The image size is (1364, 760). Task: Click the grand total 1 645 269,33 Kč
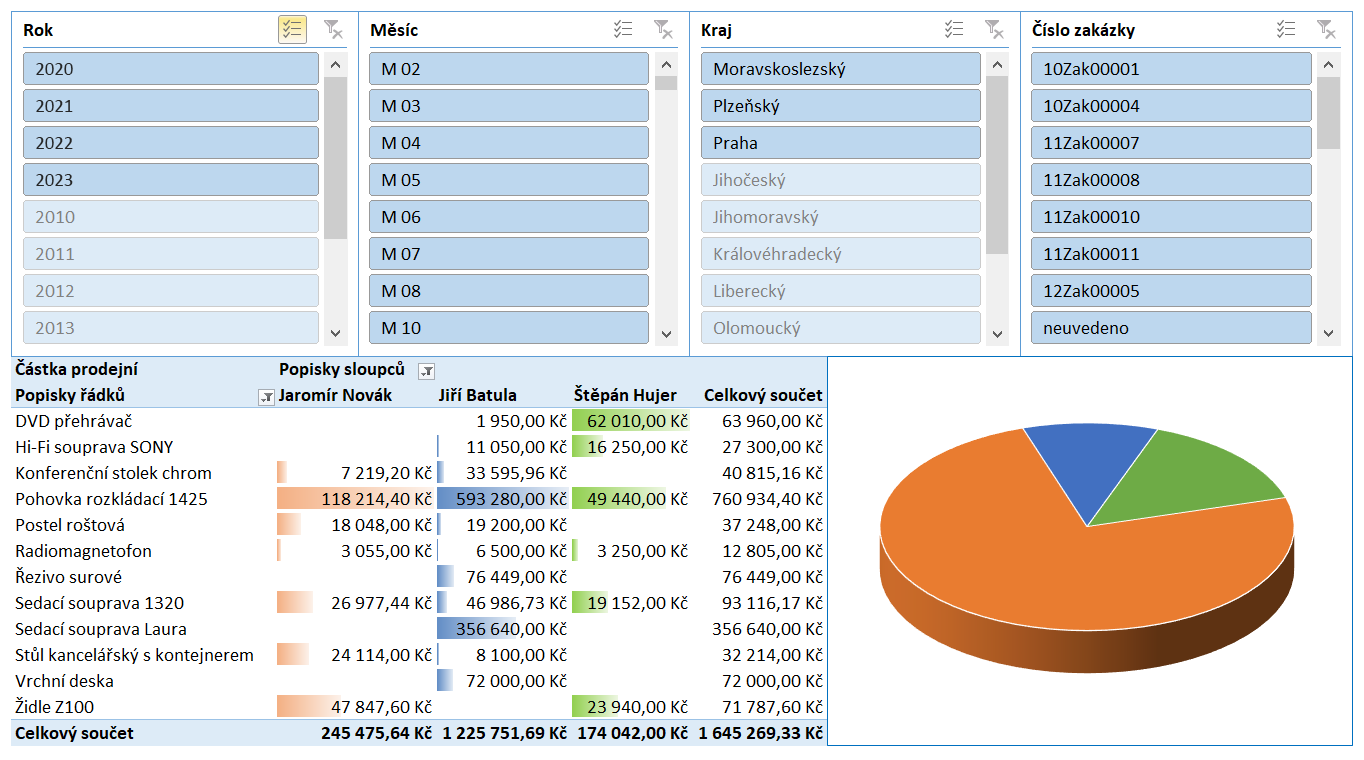point(760,733)
